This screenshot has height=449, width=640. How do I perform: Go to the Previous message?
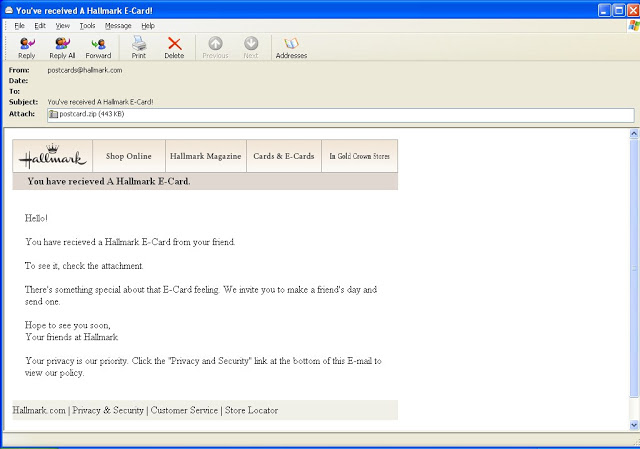pos(215,48)
